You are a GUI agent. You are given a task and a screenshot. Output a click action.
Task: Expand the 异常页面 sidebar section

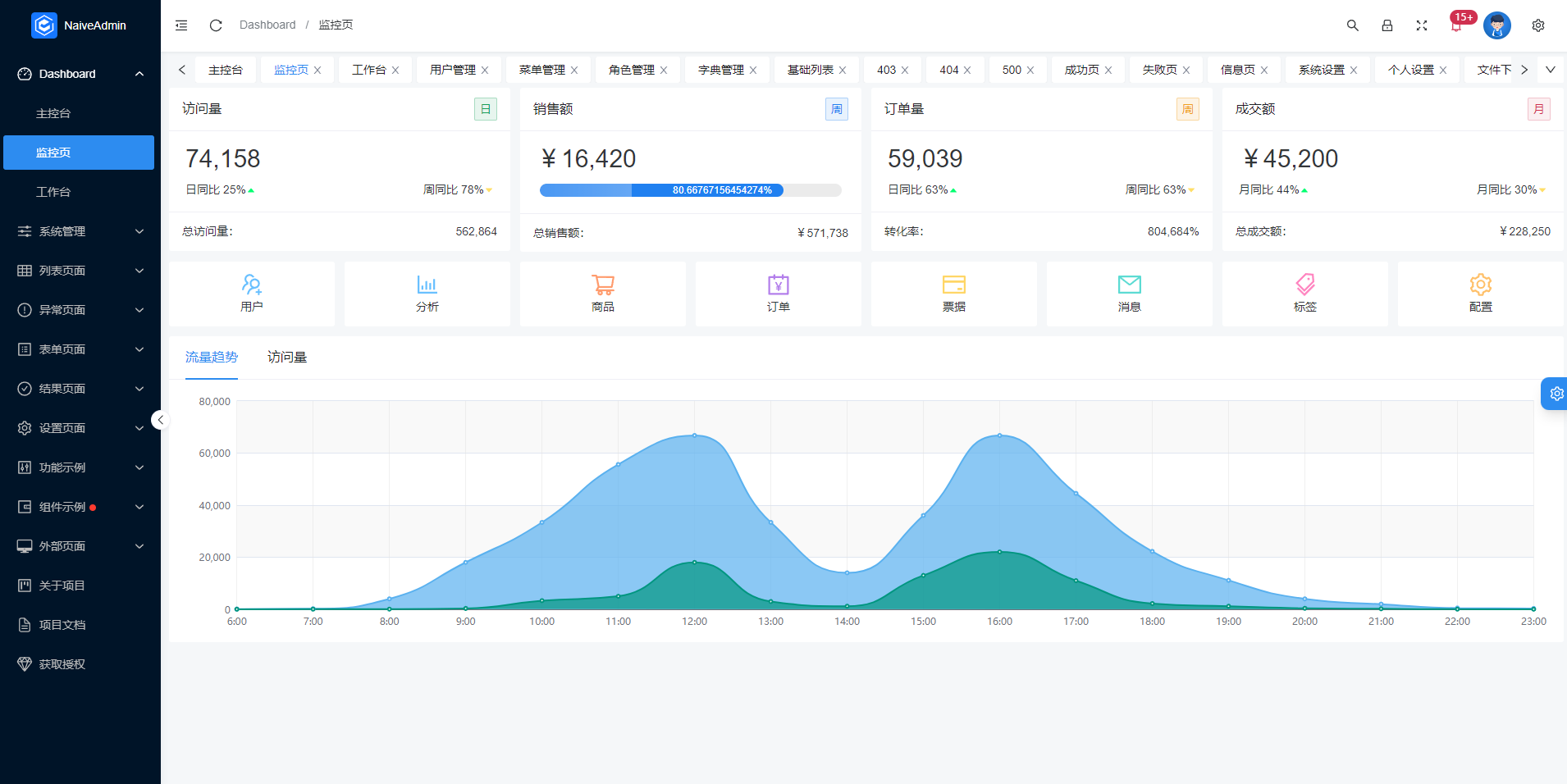click(80, 309)
